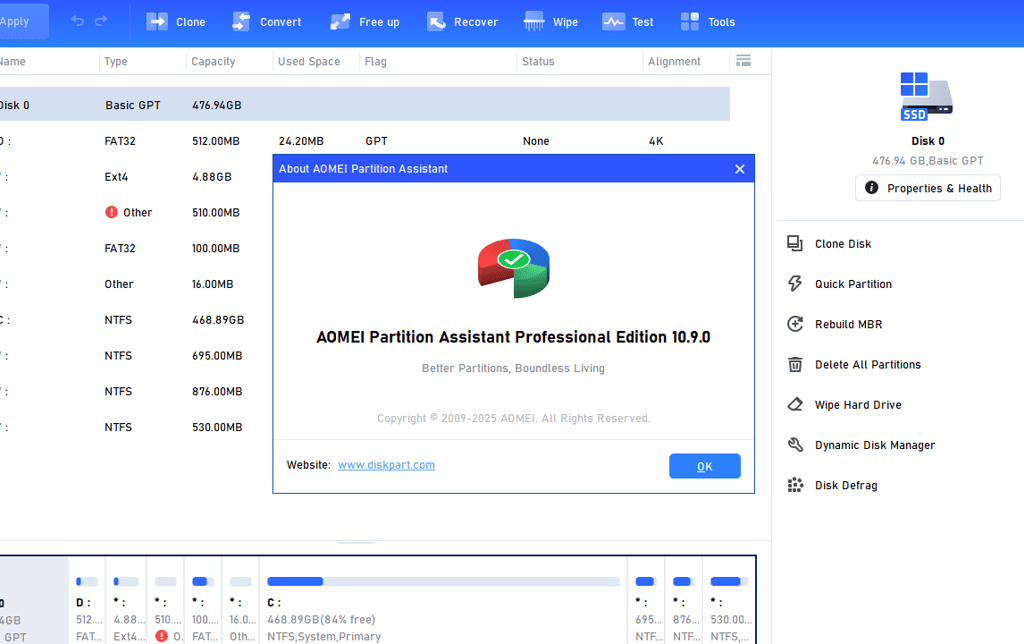
Task: Select the NTFS 876.00MB partition row
Action: pos(136,391)
